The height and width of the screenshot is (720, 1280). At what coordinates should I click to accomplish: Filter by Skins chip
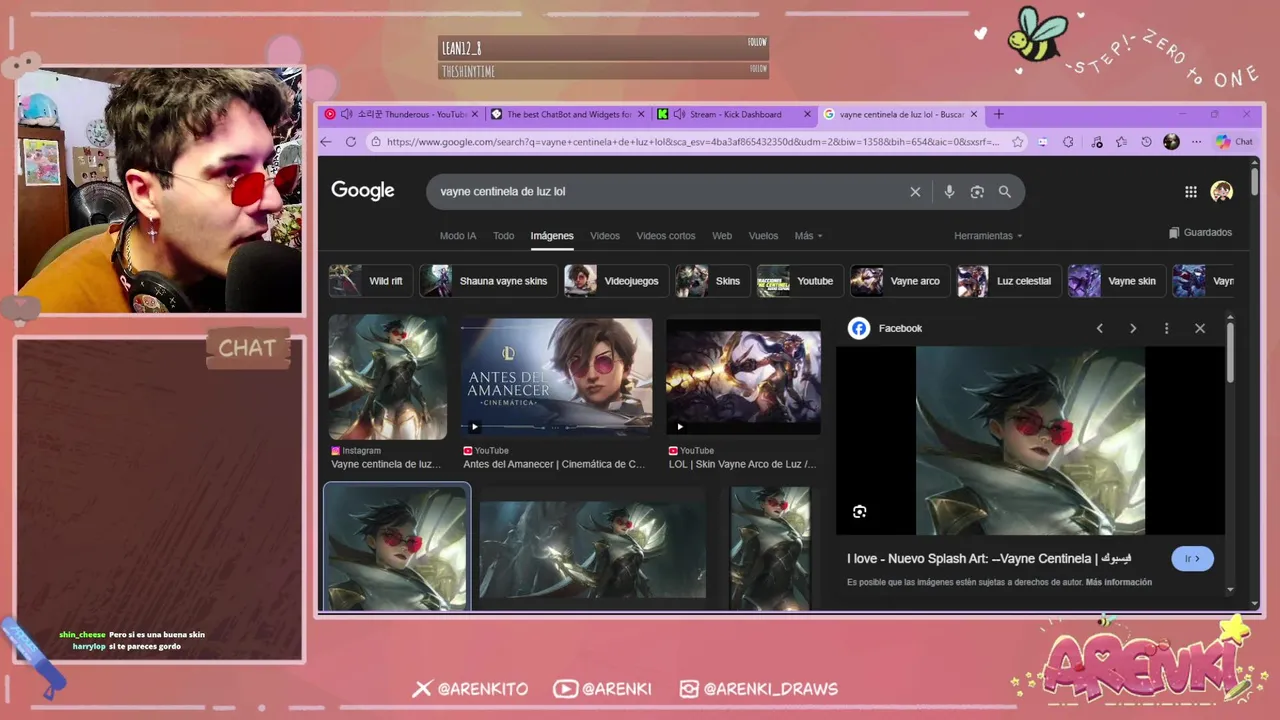711,281
